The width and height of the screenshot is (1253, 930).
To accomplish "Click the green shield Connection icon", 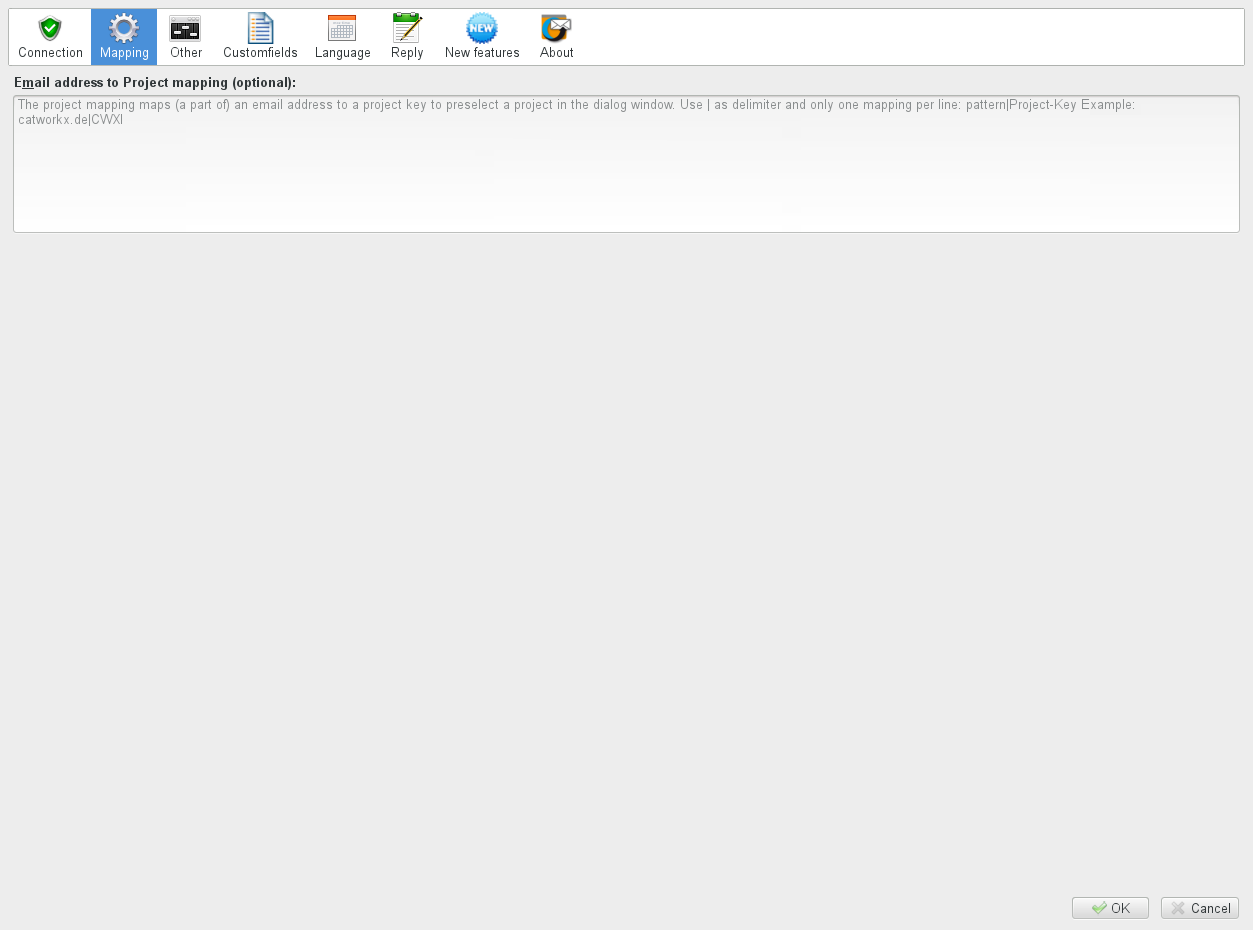I will coord(50,28).
